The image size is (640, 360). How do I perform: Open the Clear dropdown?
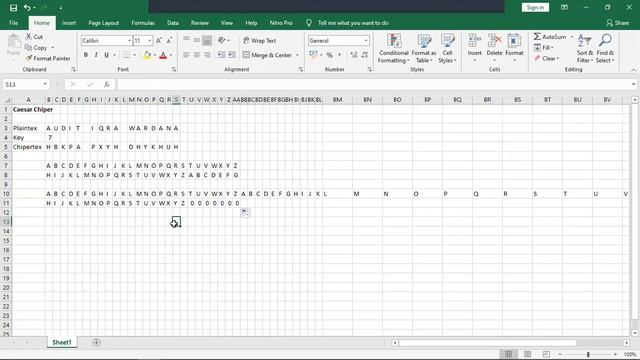click(x=547, y=58)
